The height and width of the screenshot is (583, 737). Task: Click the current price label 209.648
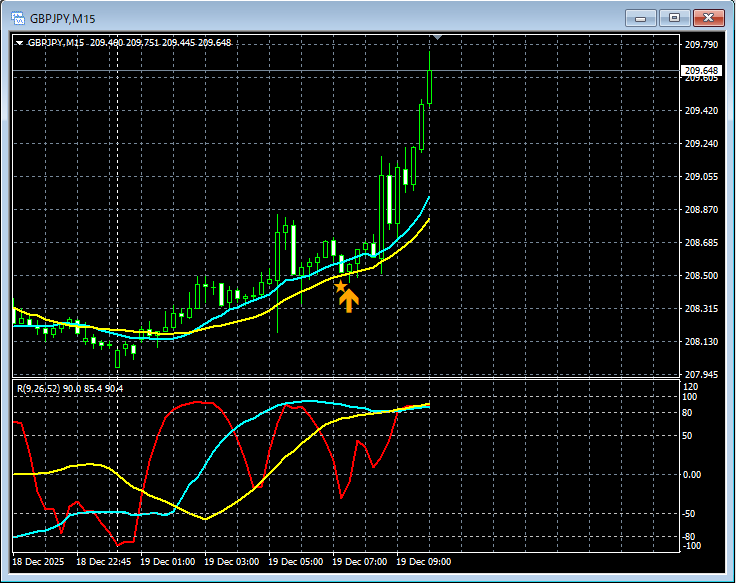coord(701,70)
